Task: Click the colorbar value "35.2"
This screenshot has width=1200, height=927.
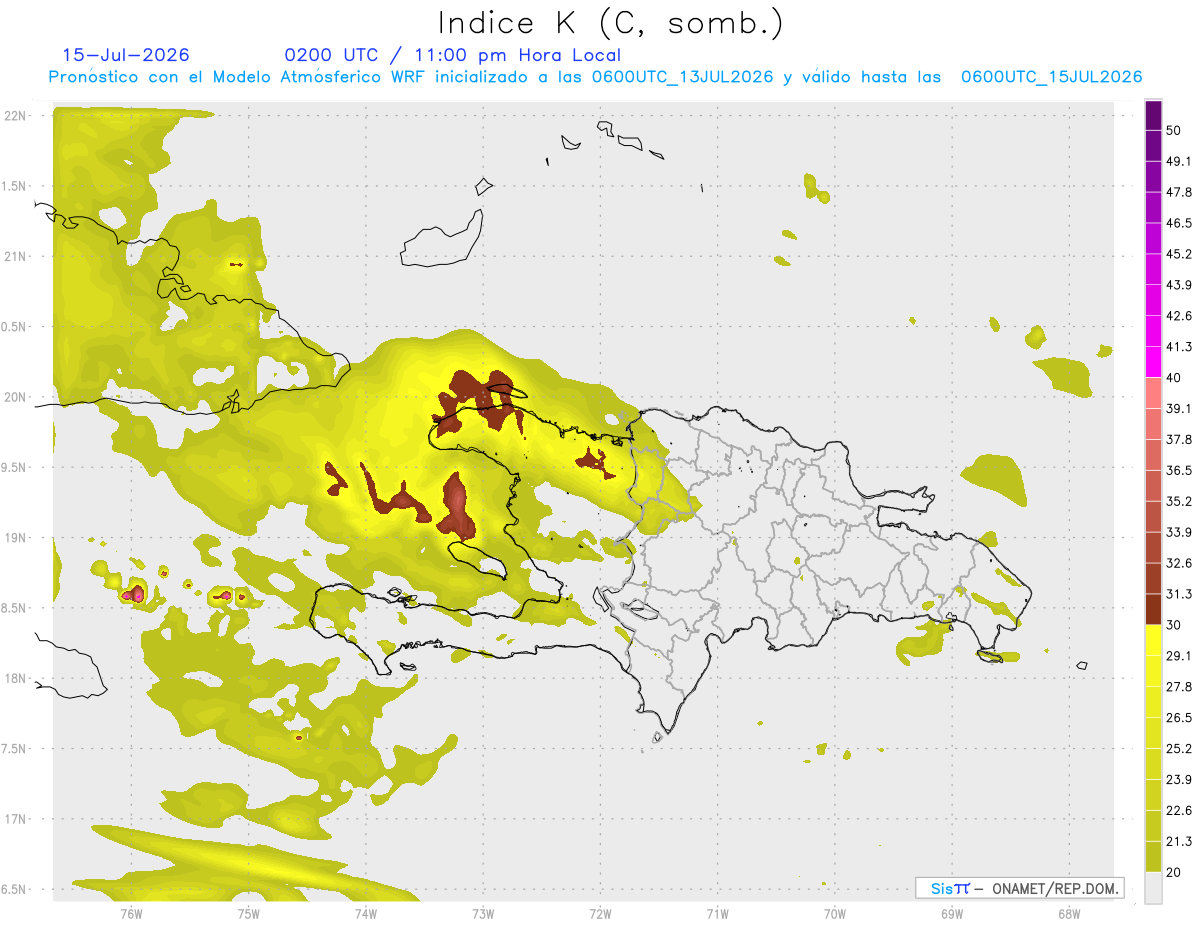Action: coord(1179,502)
